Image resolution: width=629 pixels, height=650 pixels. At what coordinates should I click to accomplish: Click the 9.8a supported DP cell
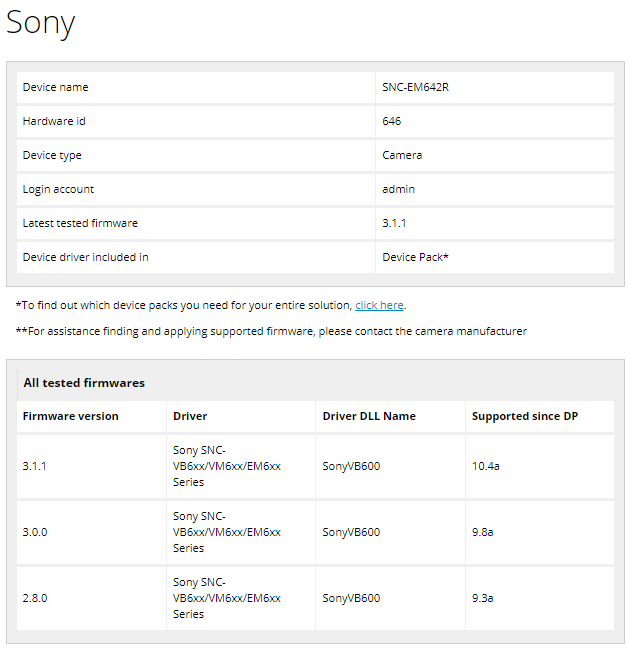[483, 532]
